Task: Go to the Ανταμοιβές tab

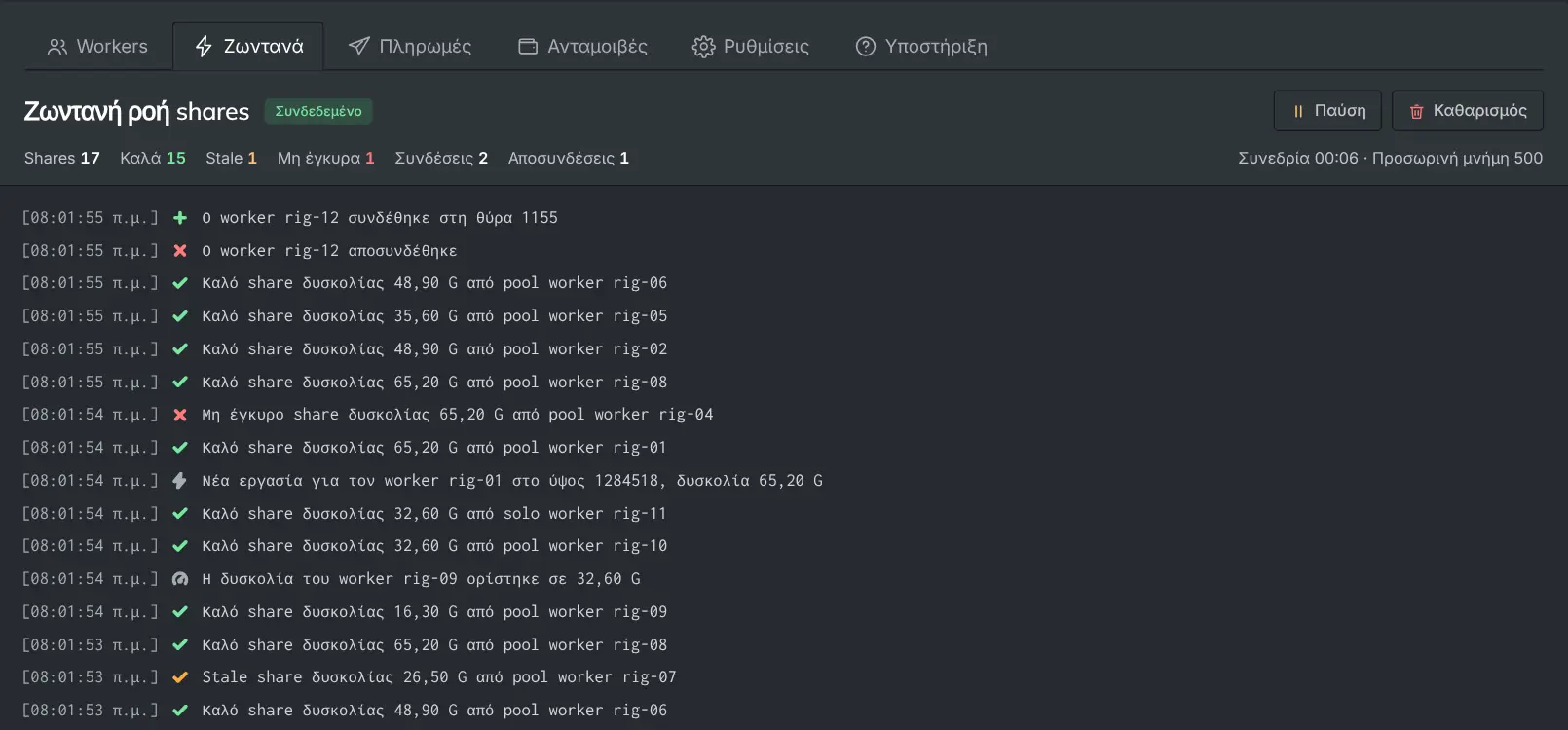Action: click(582, 47)
